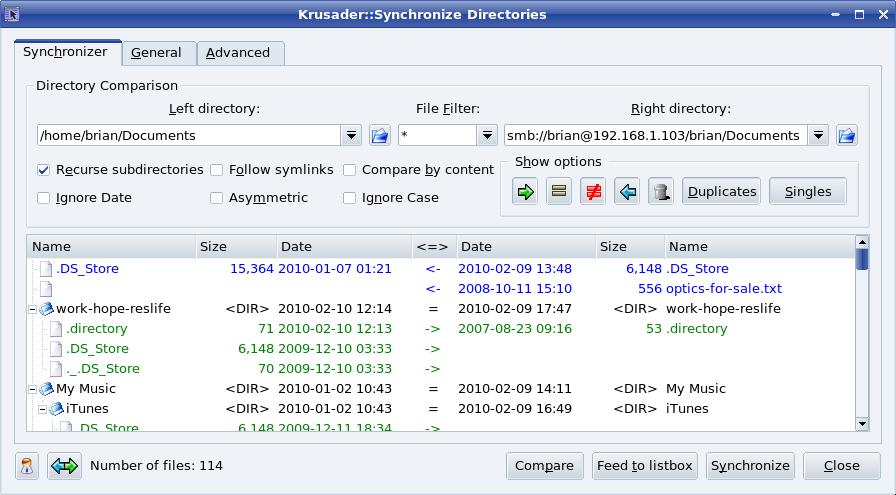896x495 pixels.
Task: Select the right-side .DS_Store entry
Action: 697,269
